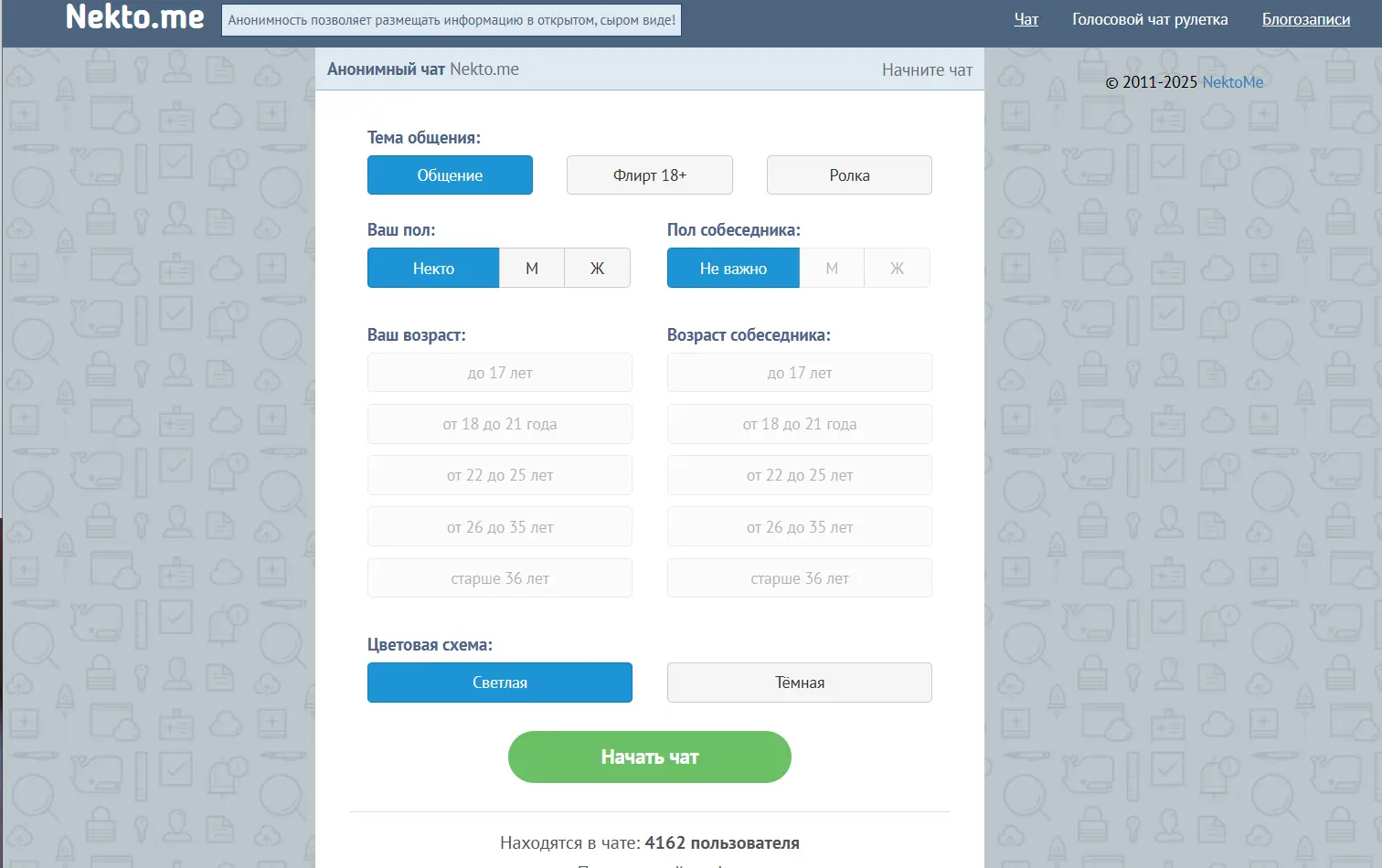Set your gender to Ж
The height and width of the screenshot is (868, 1382).
(x=597, y=269)
